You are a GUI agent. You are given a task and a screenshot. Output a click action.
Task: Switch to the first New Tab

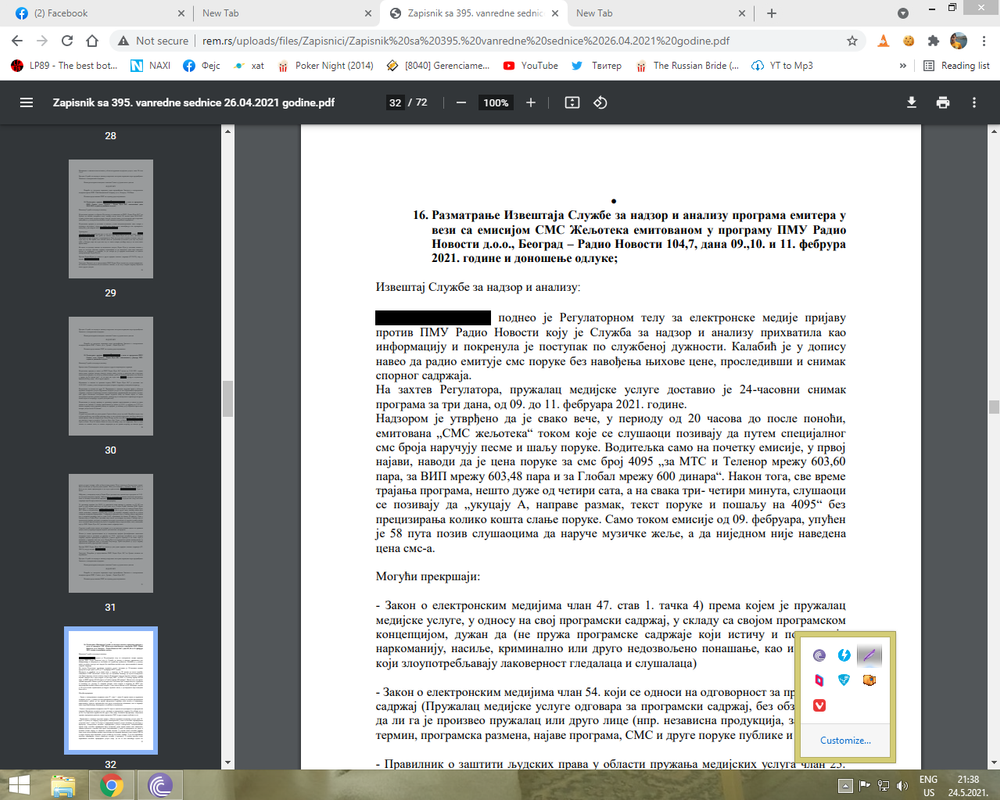[285, 13]
